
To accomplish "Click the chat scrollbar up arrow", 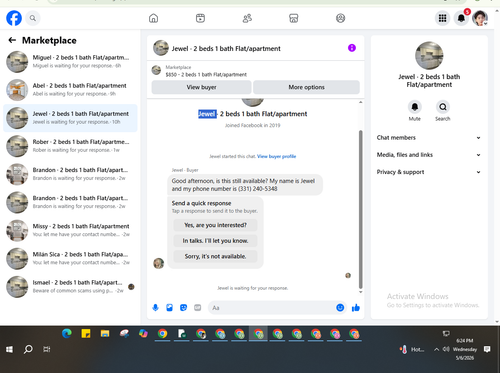I will pos(360,102).
